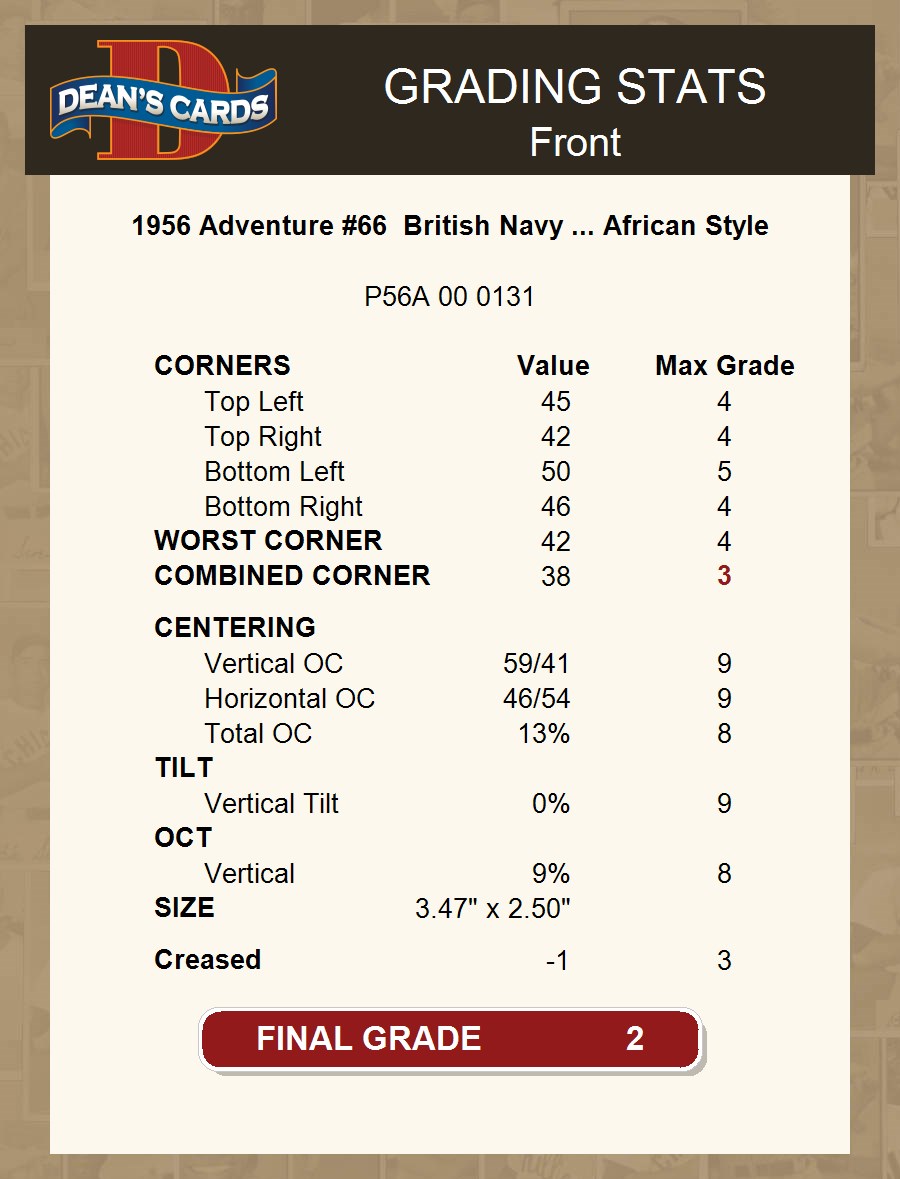Image resolution: width=900 pixels, height=1179 pixels.
Task: Select the Vertical OC value 59/41
Action: [536, 664]
